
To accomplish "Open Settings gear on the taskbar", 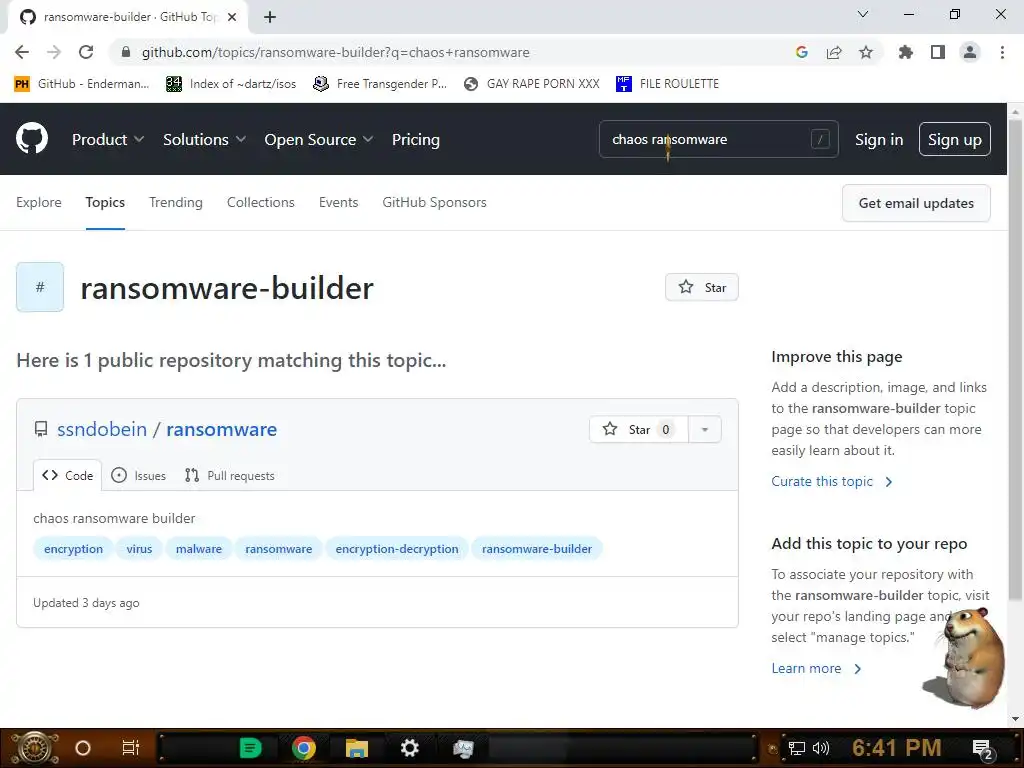I will click(x=409, y=748).
